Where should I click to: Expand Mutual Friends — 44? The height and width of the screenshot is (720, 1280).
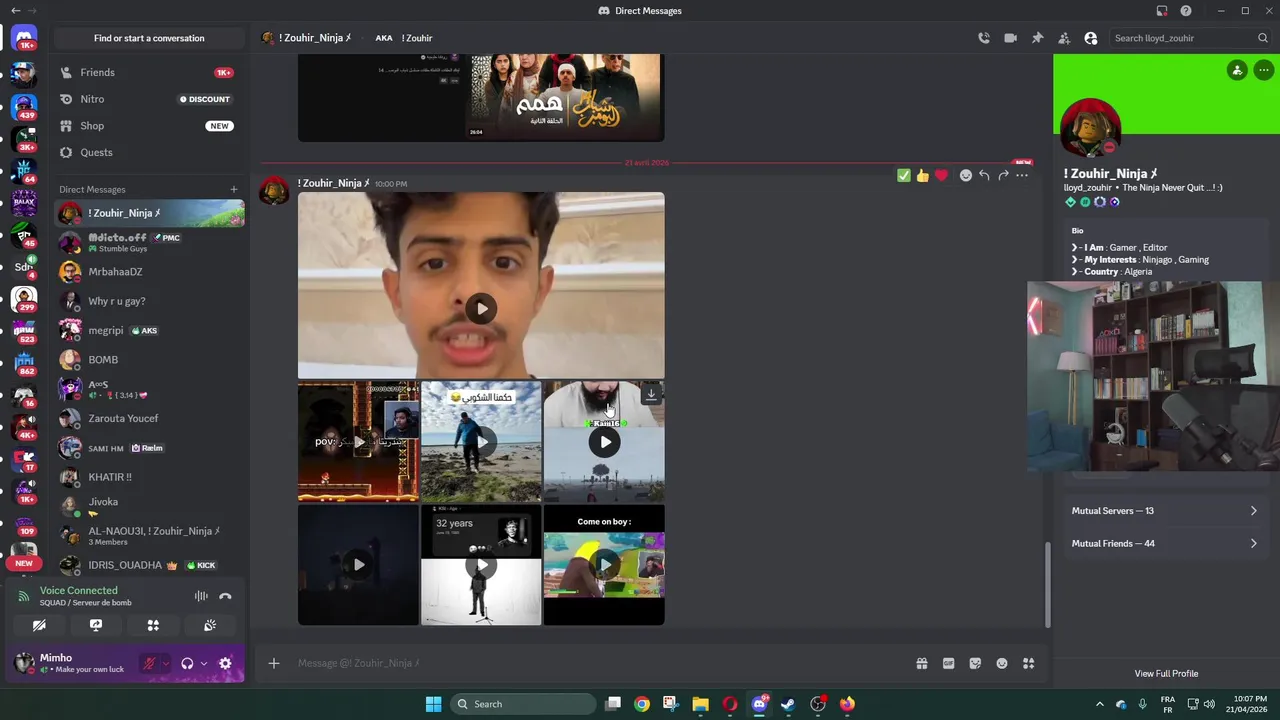1165,544
